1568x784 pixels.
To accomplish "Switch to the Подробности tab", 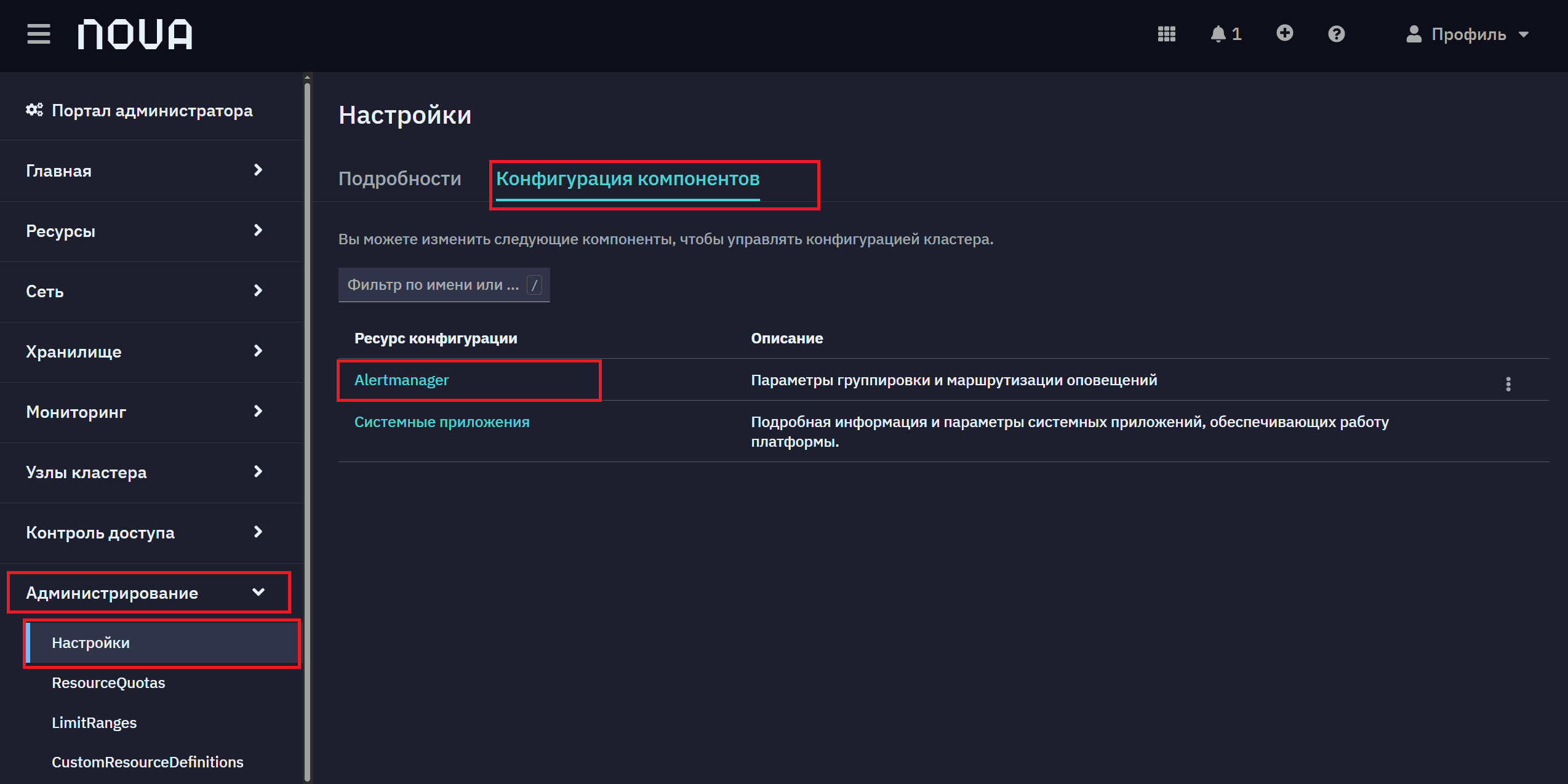I will pyautogui.click(x=399, y=178).
